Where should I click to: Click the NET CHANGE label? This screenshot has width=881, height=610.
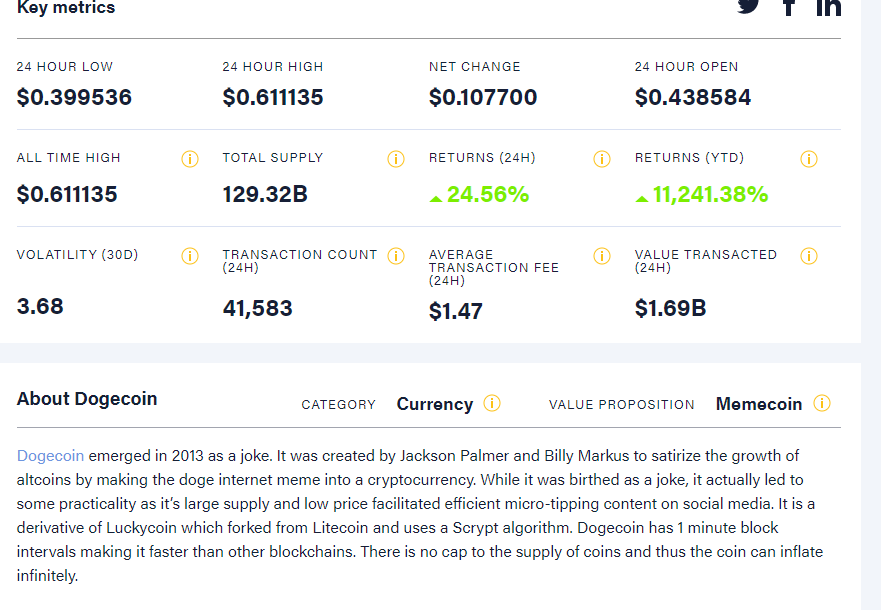click(x=475, y=67)
